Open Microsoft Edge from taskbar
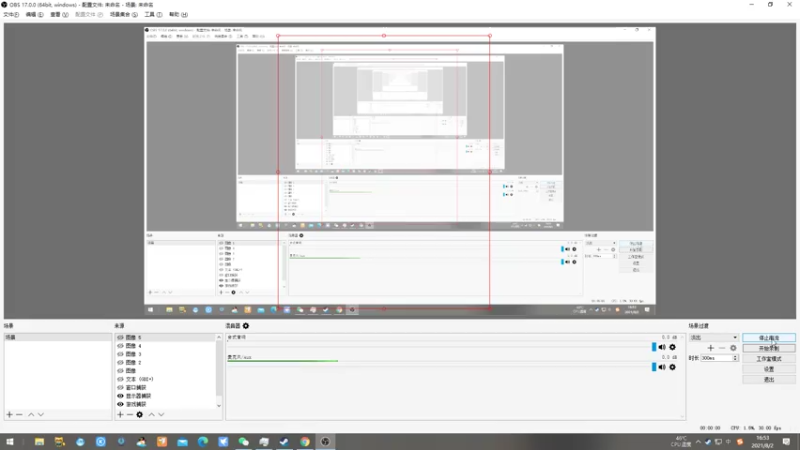 203,442
